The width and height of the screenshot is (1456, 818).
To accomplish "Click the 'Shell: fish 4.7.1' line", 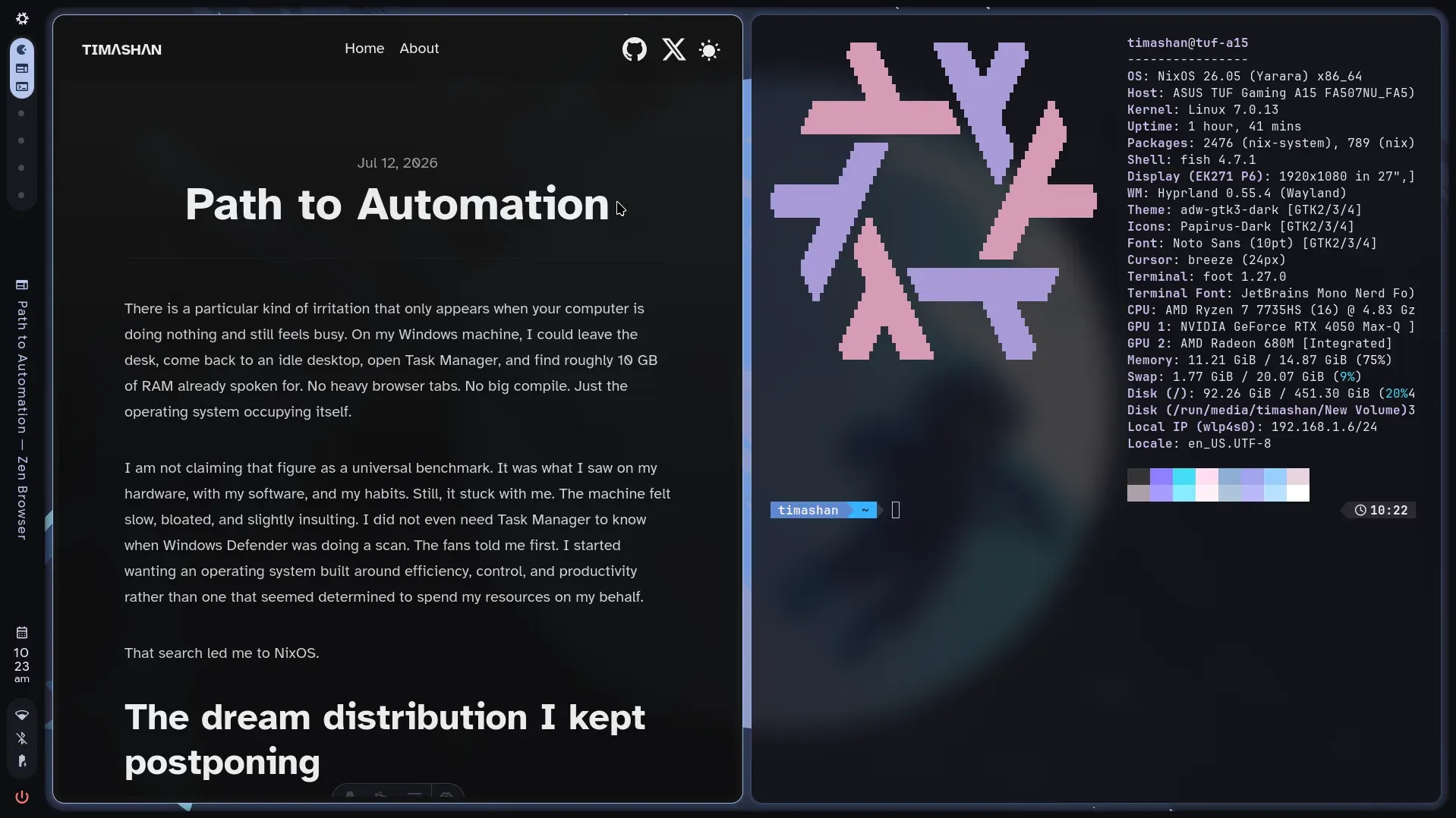I will tap(1191, 160).
